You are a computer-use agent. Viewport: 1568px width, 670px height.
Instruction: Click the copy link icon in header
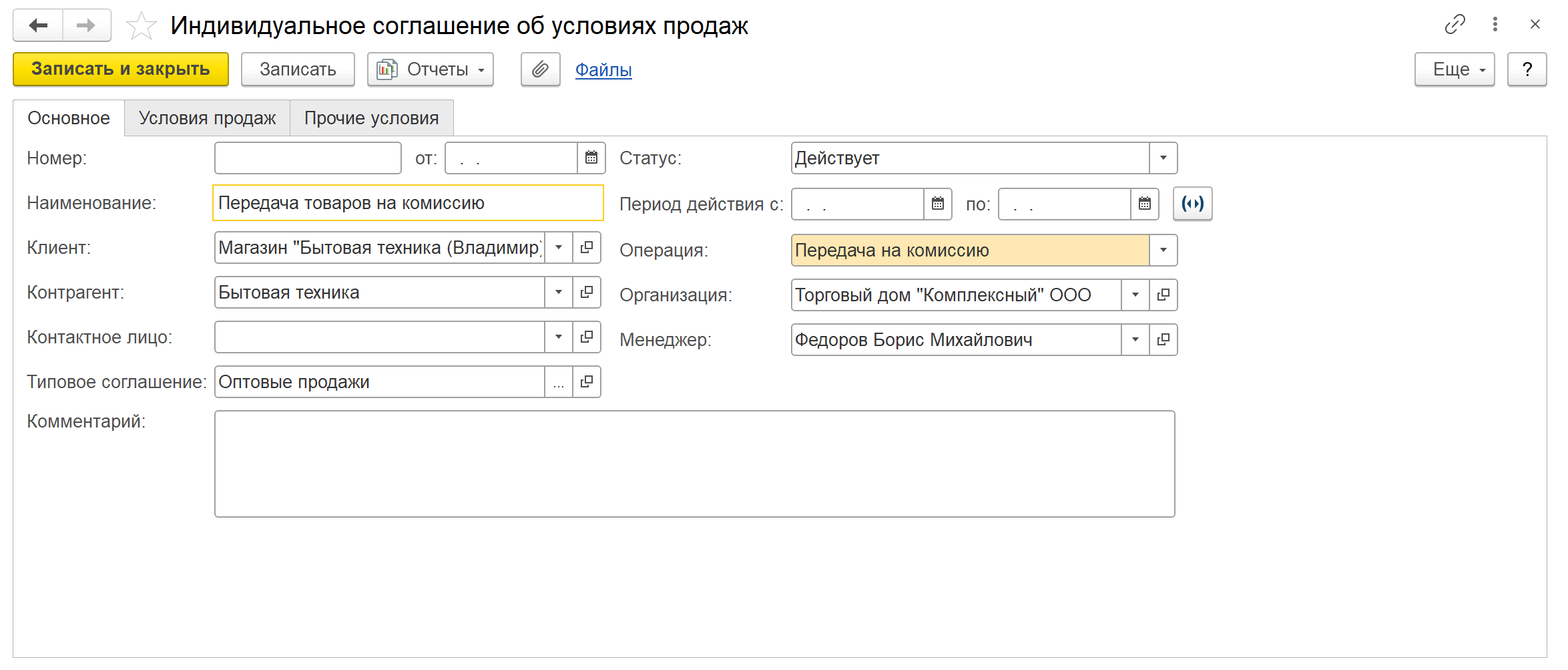click(x=1455, y=25)
